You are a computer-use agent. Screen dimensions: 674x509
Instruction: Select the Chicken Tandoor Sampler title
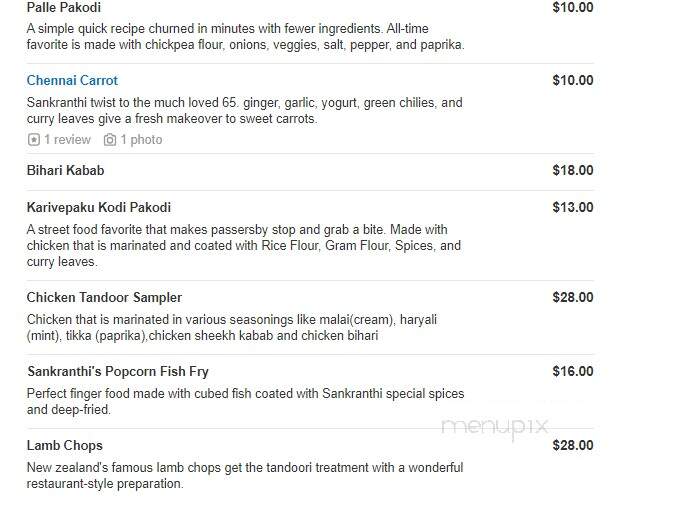pyautogui.click(x=104, y=297)
